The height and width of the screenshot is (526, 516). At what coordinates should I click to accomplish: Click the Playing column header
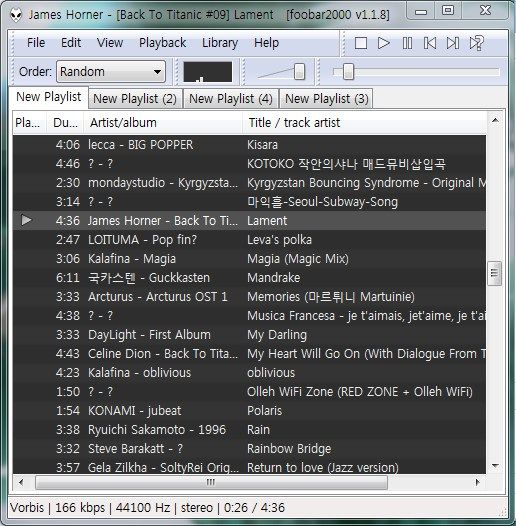pos(28,122)
